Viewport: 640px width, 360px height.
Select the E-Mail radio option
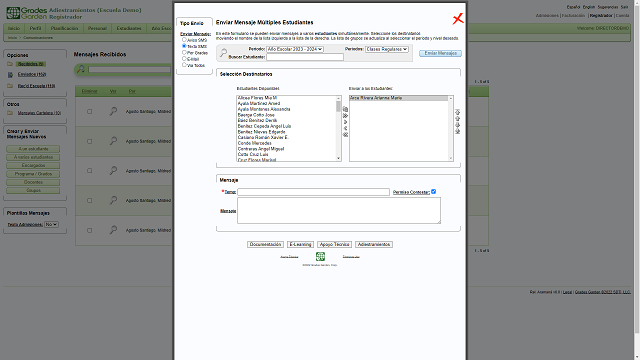click(x=184, y=58)
